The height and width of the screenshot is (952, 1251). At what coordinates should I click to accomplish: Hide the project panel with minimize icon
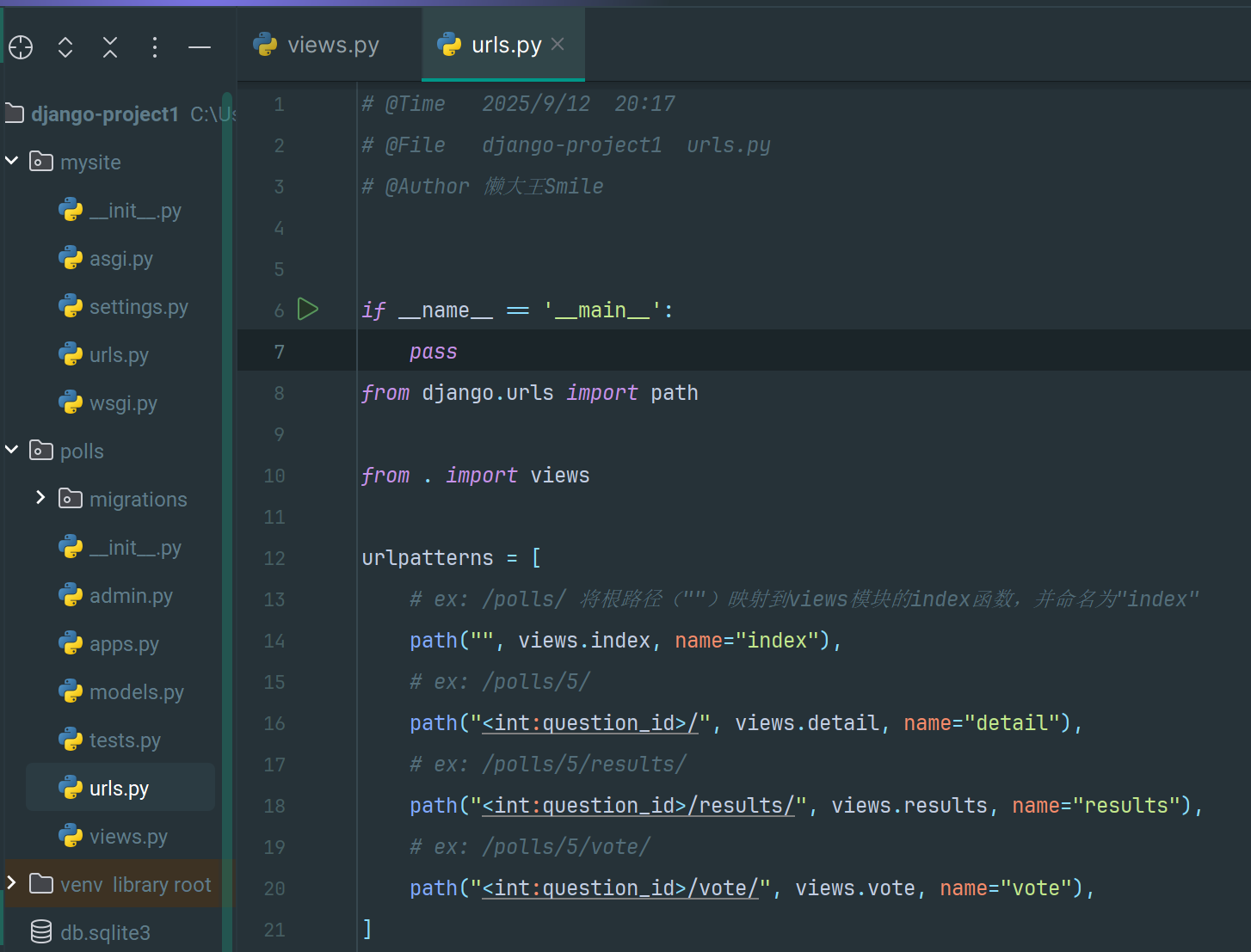[x=200, y=47]
